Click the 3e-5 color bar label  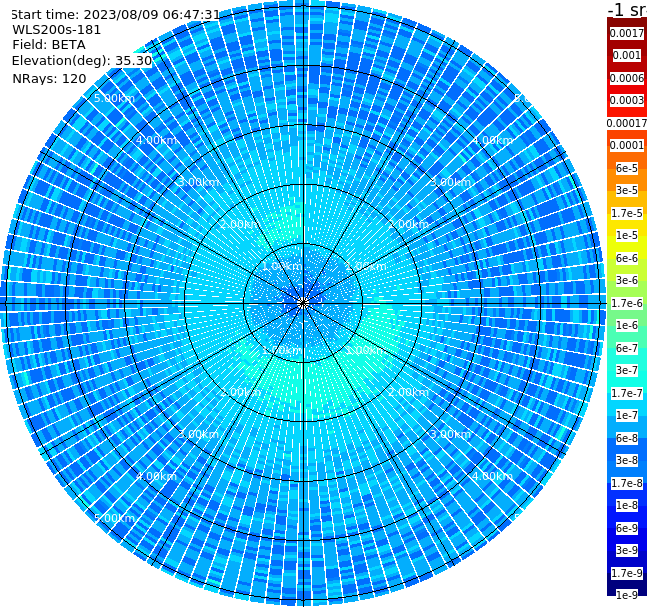tap(627, 190)
